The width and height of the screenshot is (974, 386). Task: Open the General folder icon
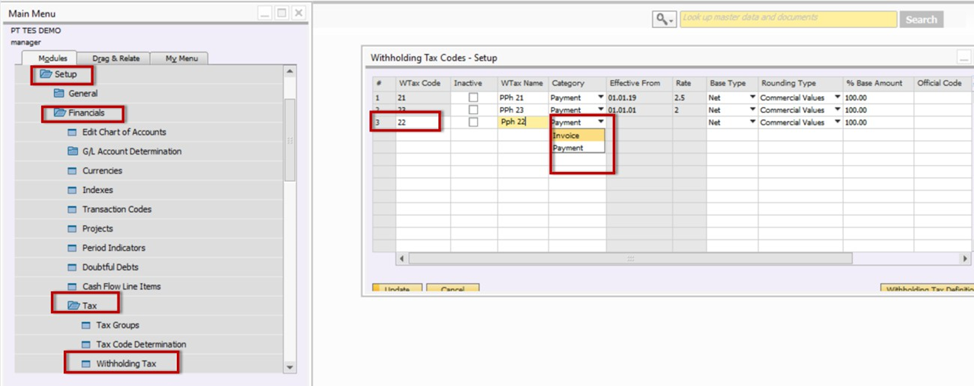pyautogui.click(x=60, y=94)
